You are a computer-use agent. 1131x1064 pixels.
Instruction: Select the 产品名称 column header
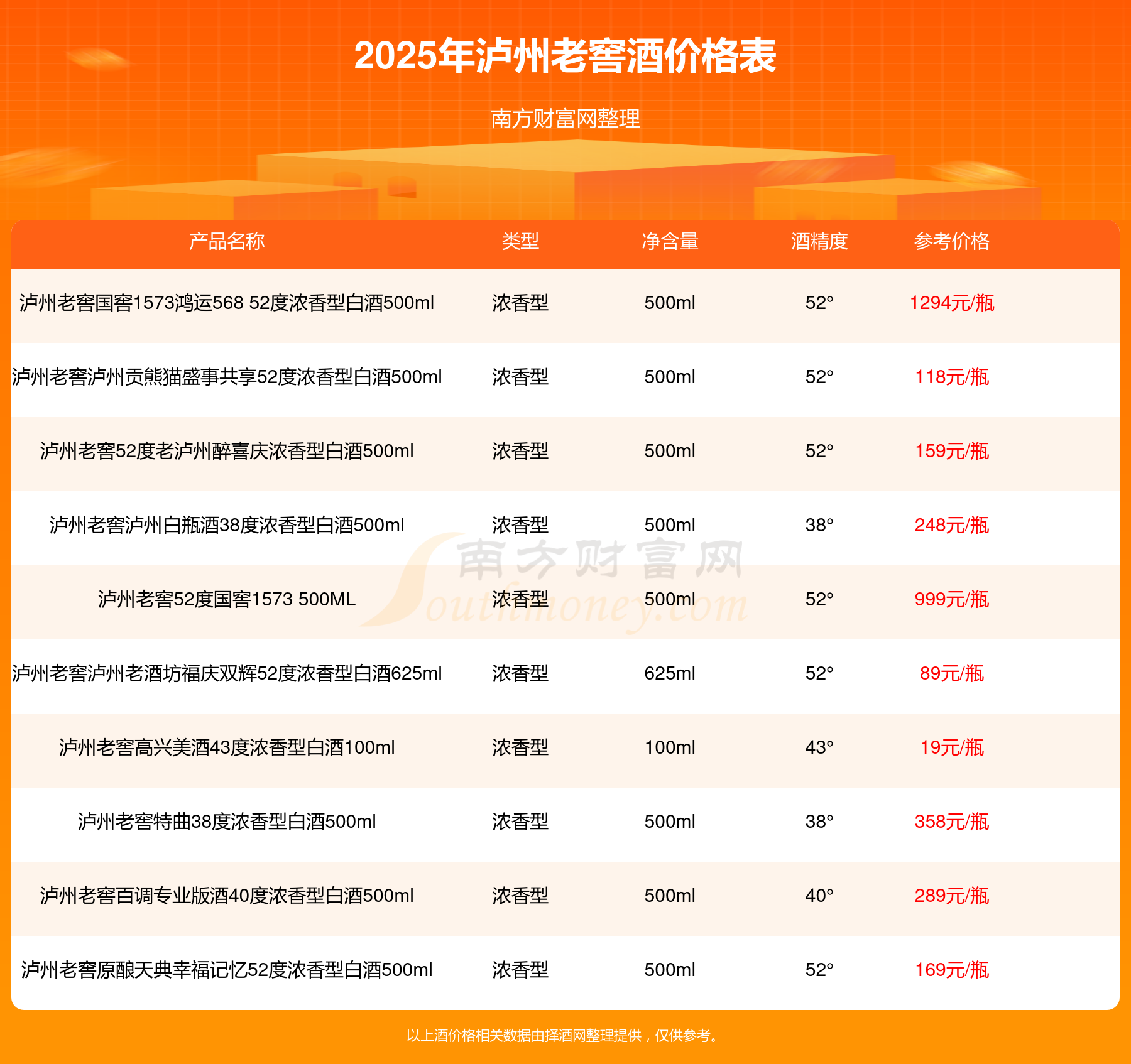227,241
